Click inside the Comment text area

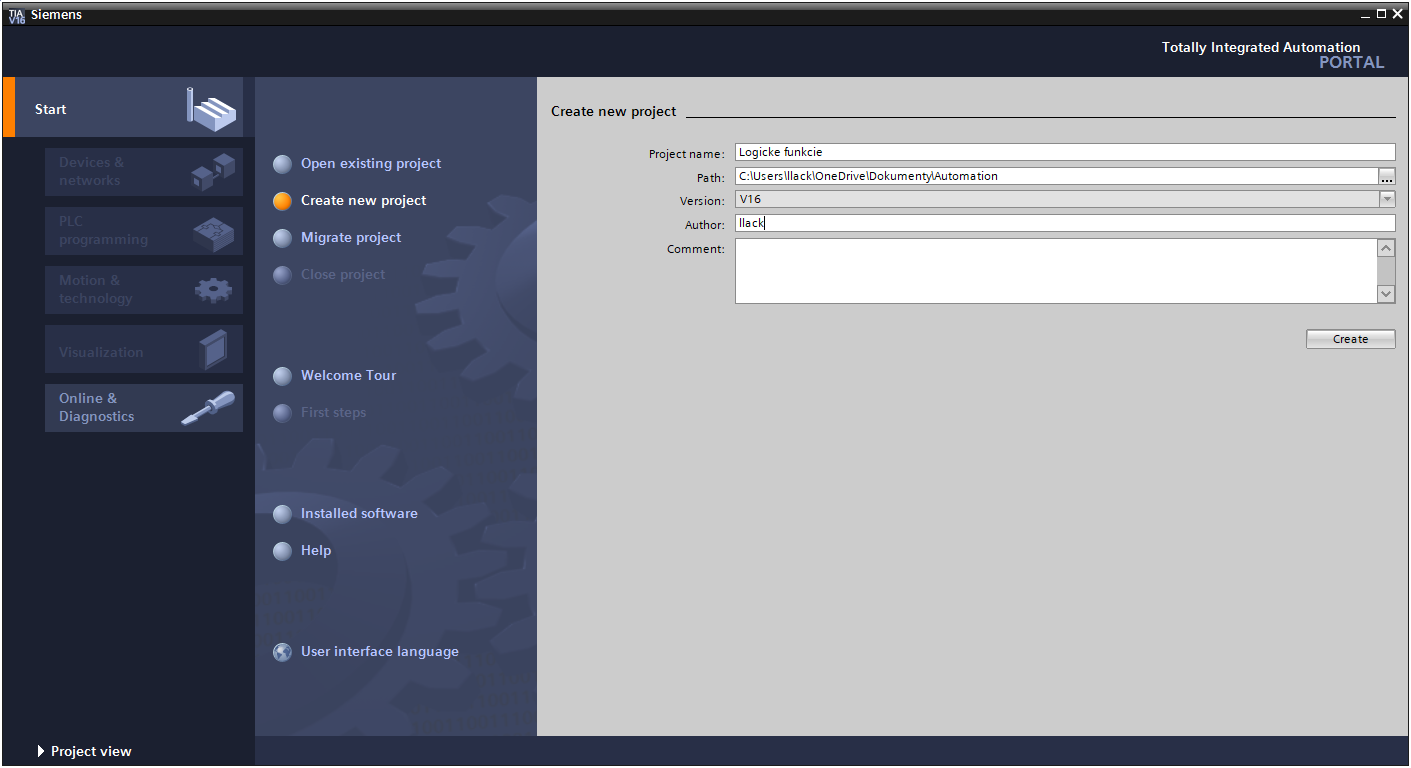click(x=1055, y=270)
